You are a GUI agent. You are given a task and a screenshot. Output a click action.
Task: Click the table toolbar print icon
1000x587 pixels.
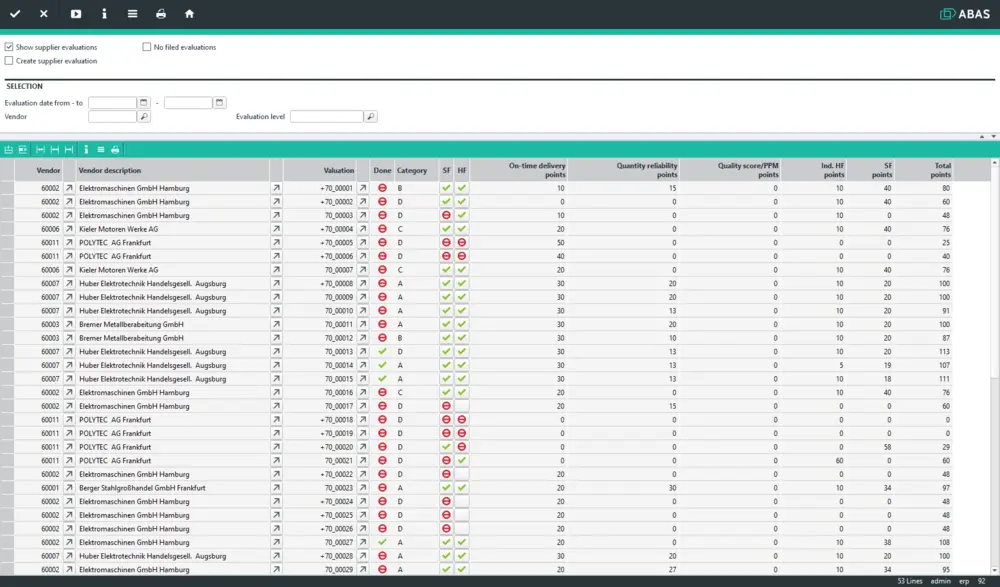tap(115, 149)
